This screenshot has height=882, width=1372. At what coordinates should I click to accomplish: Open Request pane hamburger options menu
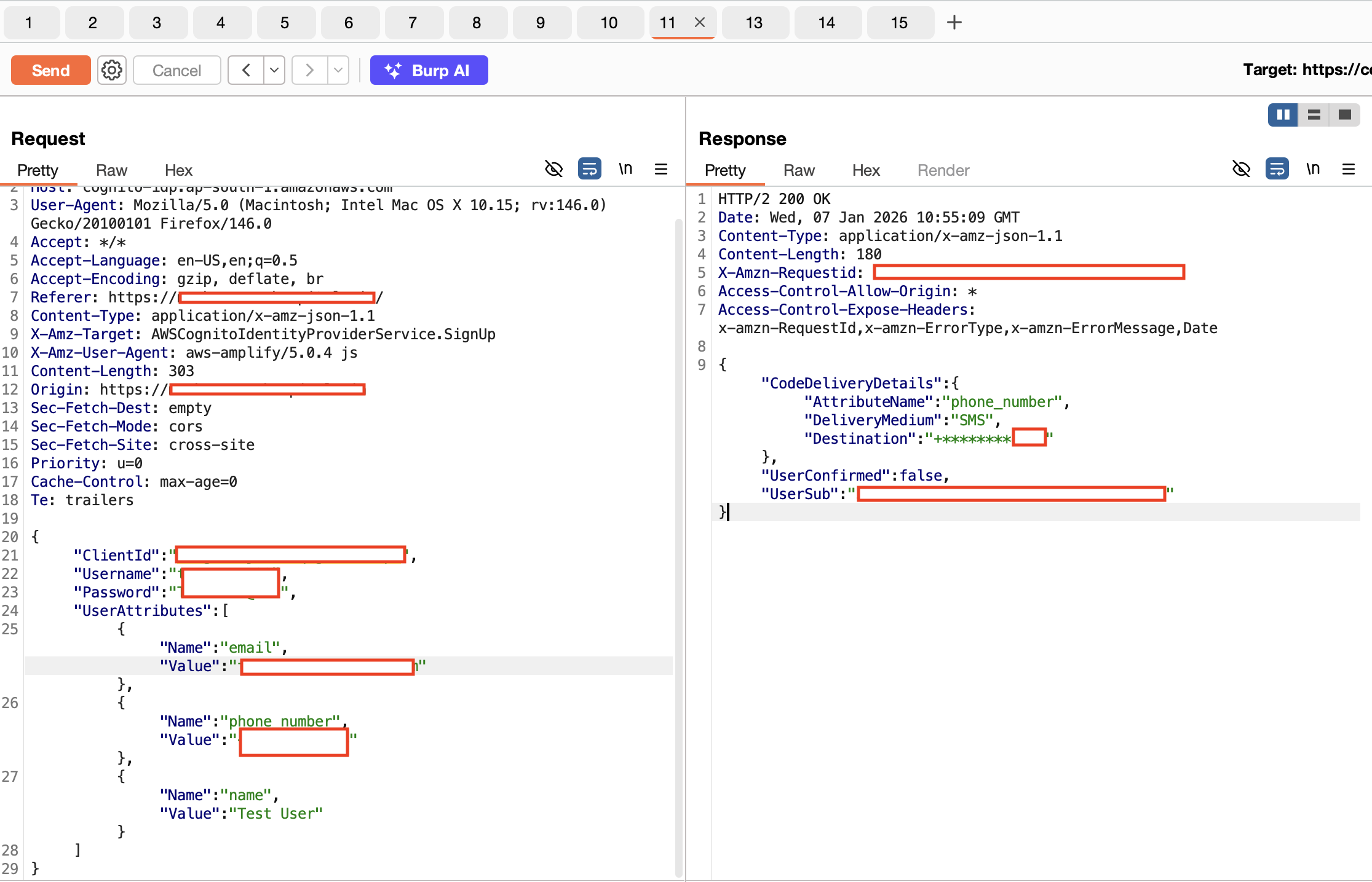coord(661,169)
